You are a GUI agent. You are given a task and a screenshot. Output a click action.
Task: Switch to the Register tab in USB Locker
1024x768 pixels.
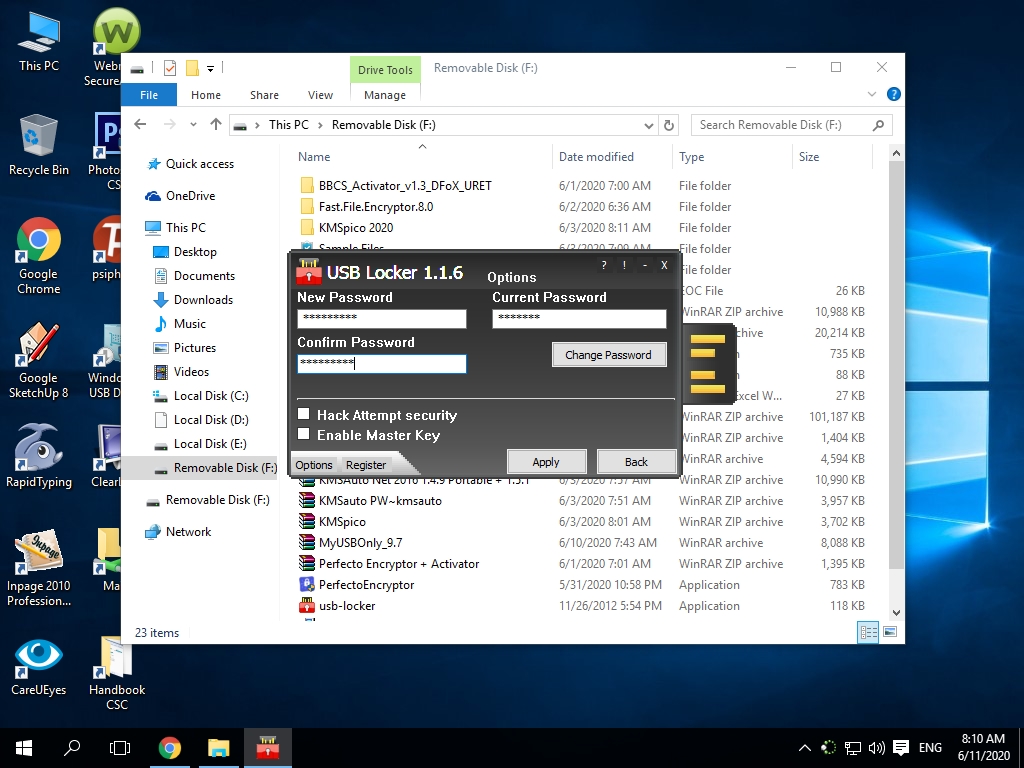[367, 465]
